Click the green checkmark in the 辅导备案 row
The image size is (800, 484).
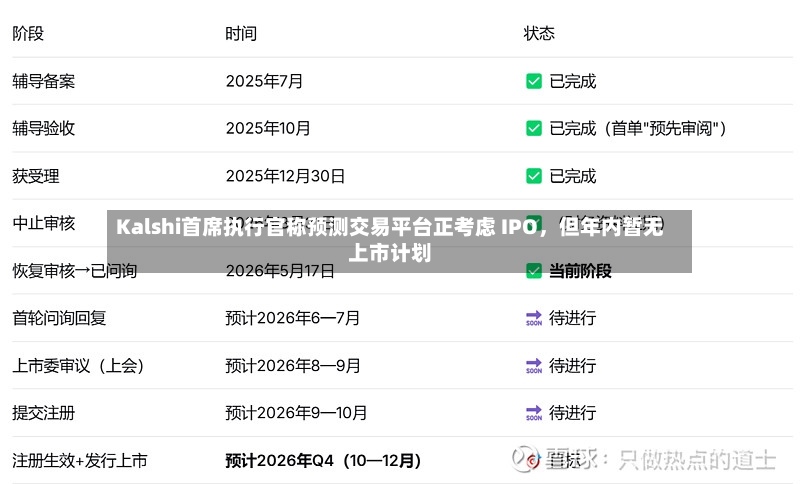coord(534,81)
